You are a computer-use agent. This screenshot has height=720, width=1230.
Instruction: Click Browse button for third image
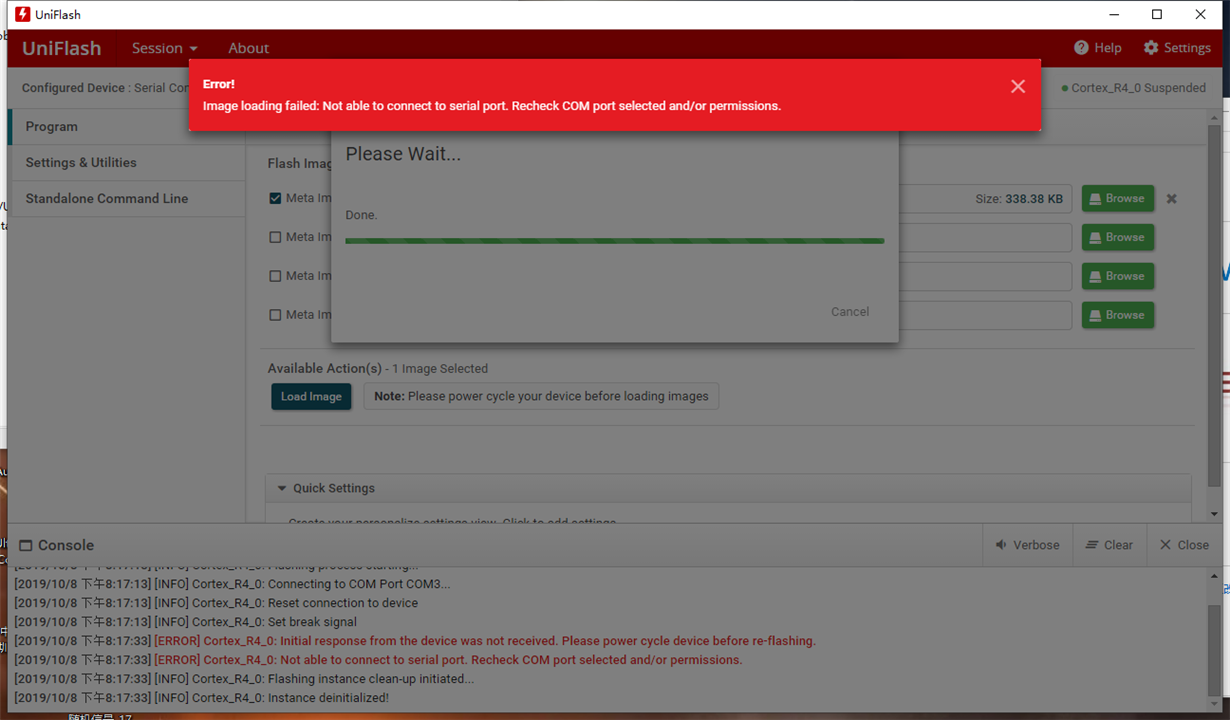click(1117, 276)
